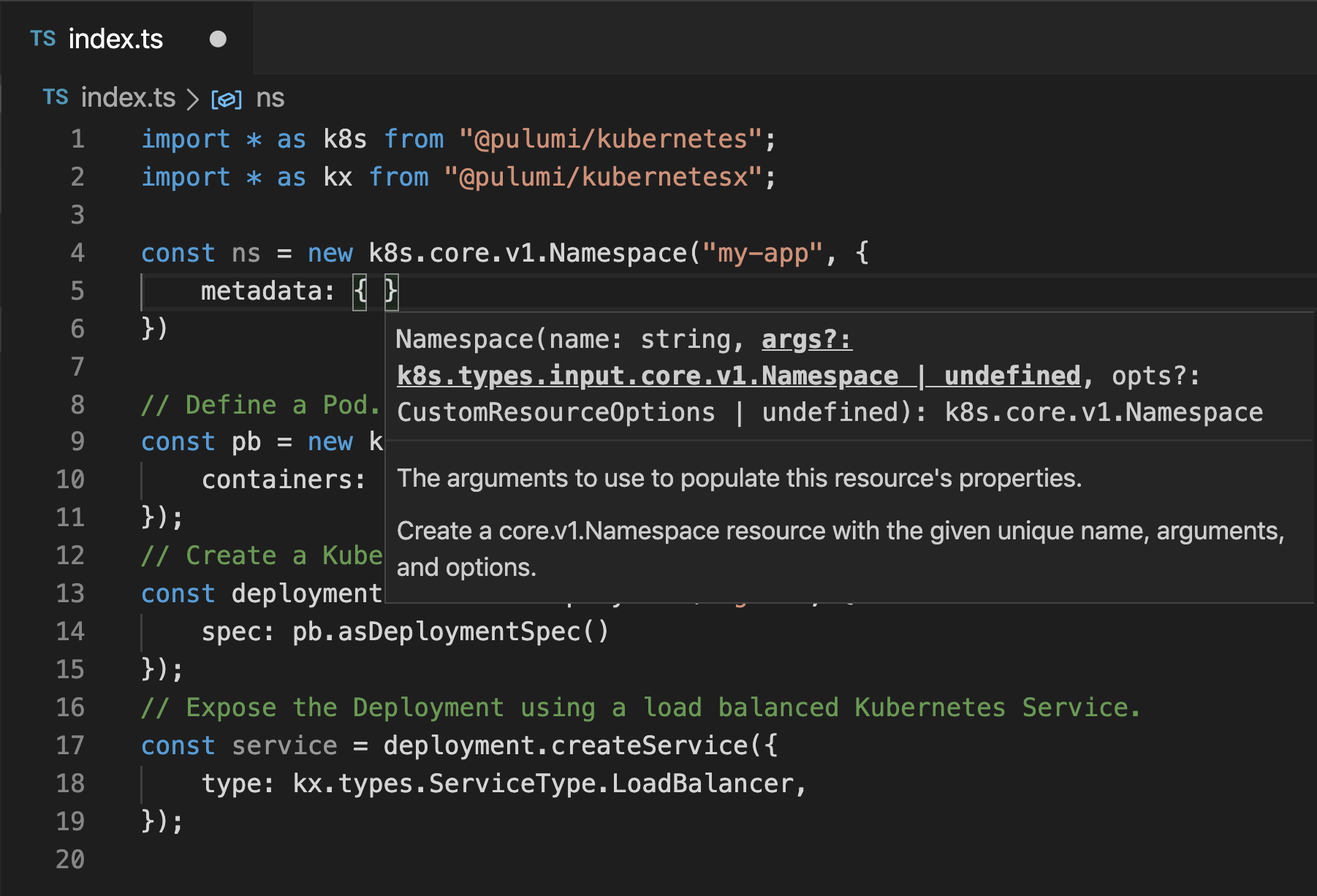Click the breadcrumb chevron separator after index.ts
The image size is (1317, 896).
tap(193, 99)
